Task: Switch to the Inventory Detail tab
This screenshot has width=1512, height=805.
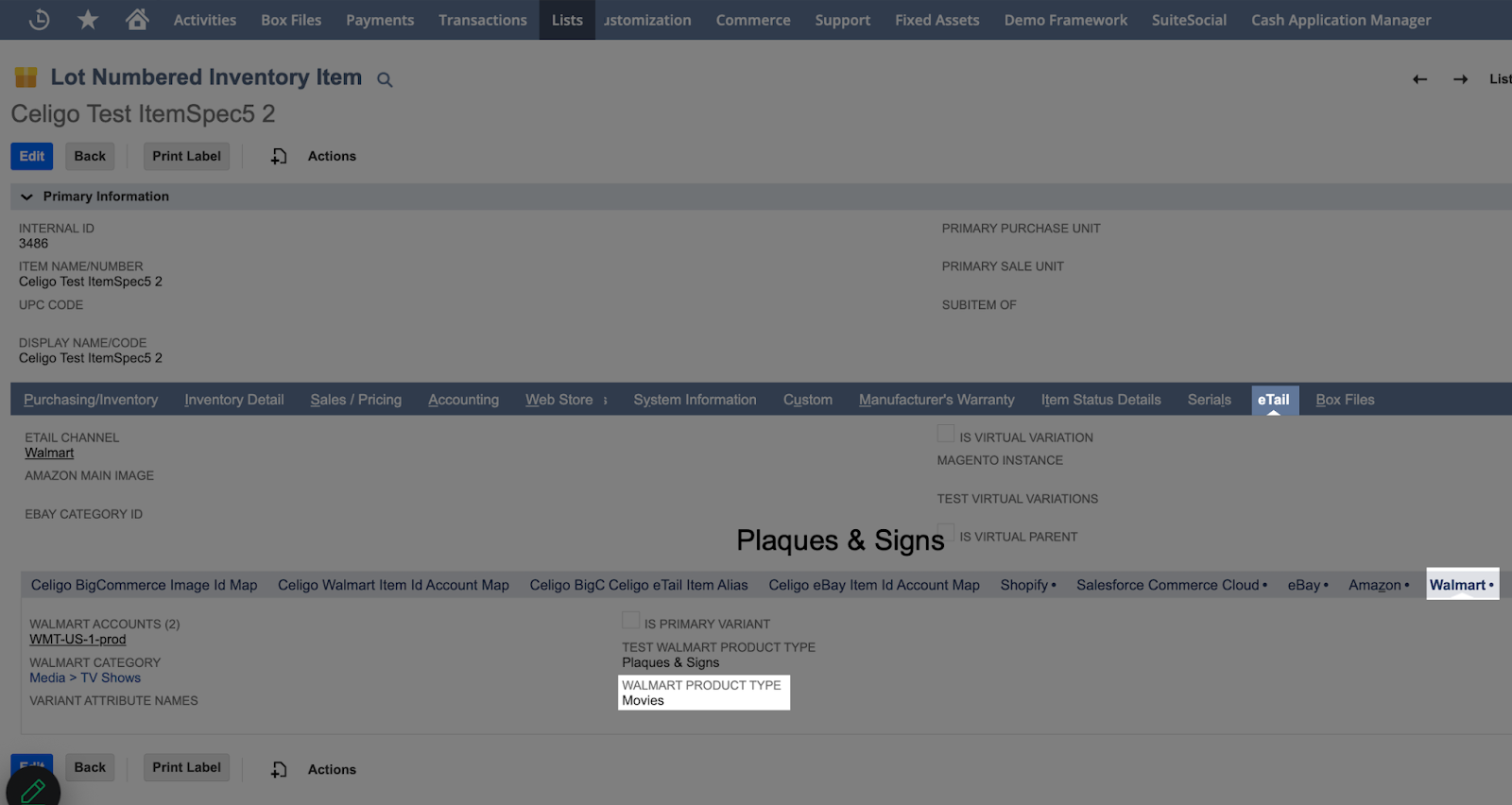Action: [234, 400]
